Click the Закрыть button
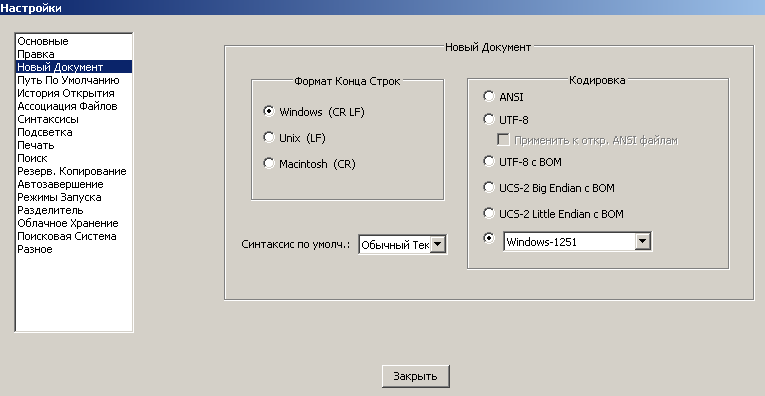The height and width of the screenshot is (396, 765). (416, 376)
